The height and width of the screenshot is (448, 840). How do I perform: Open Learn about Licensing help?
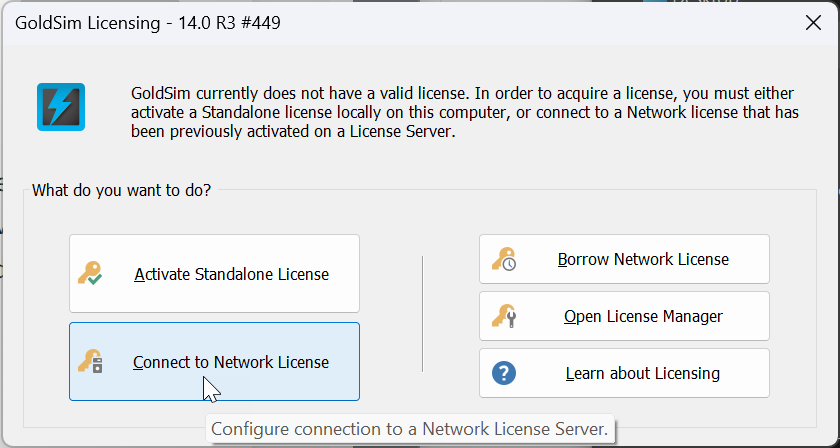[624, 373]
